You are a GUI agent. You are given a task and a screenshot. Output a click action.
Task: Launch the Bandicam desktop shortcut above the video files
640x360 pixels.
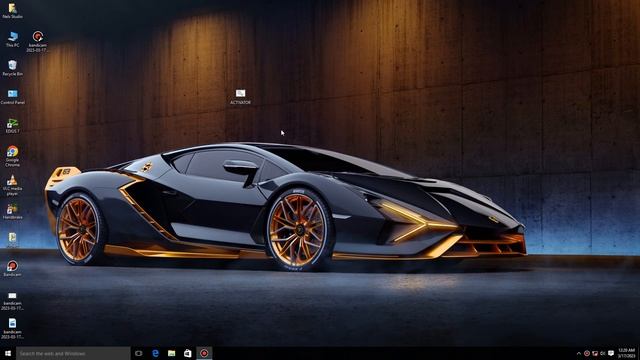(13, 269)
